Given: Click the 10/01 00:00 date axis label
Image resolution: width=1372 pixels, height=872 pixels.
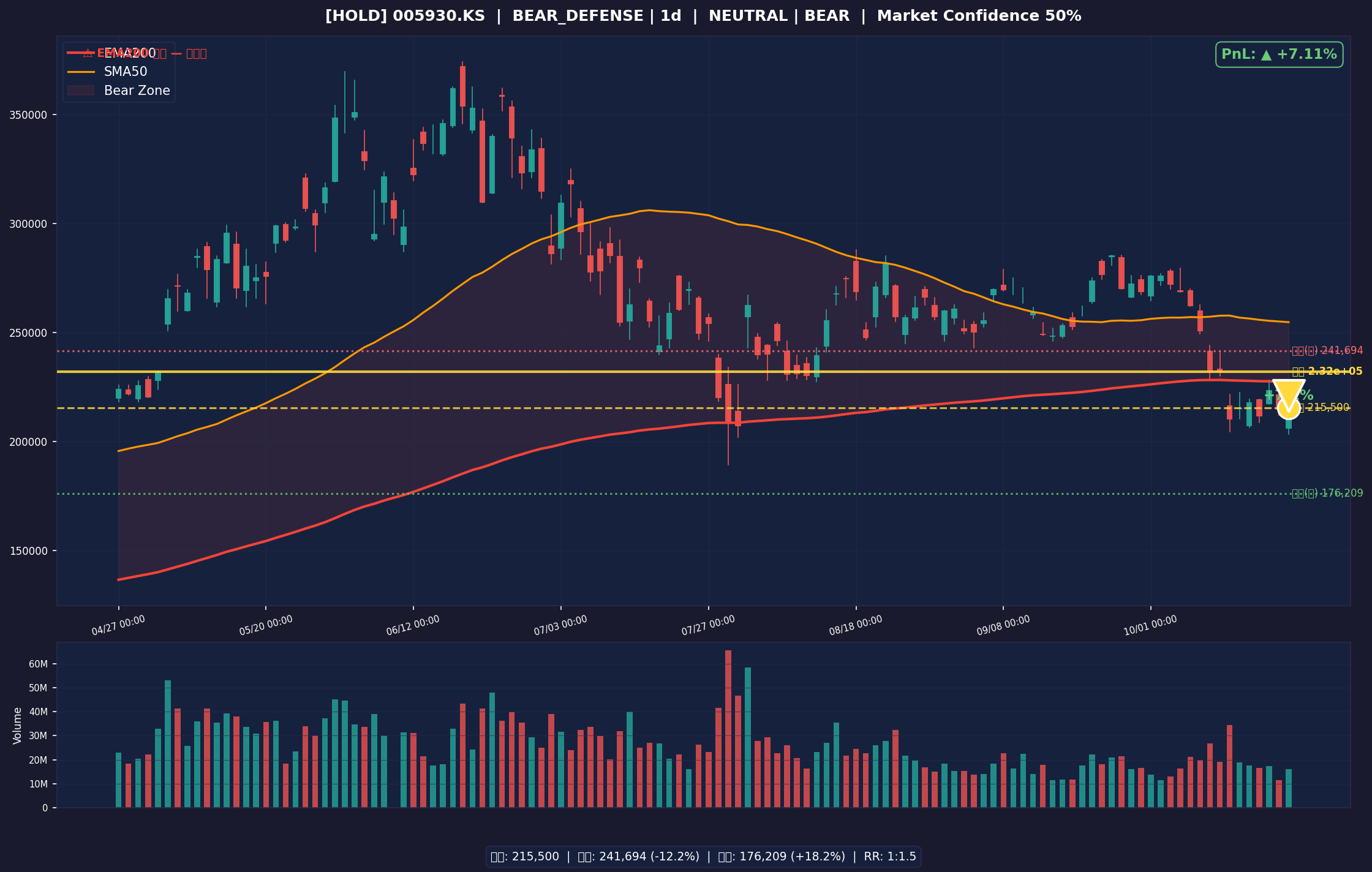Looking at the screenshot, I should click(x=1150, y=626).
